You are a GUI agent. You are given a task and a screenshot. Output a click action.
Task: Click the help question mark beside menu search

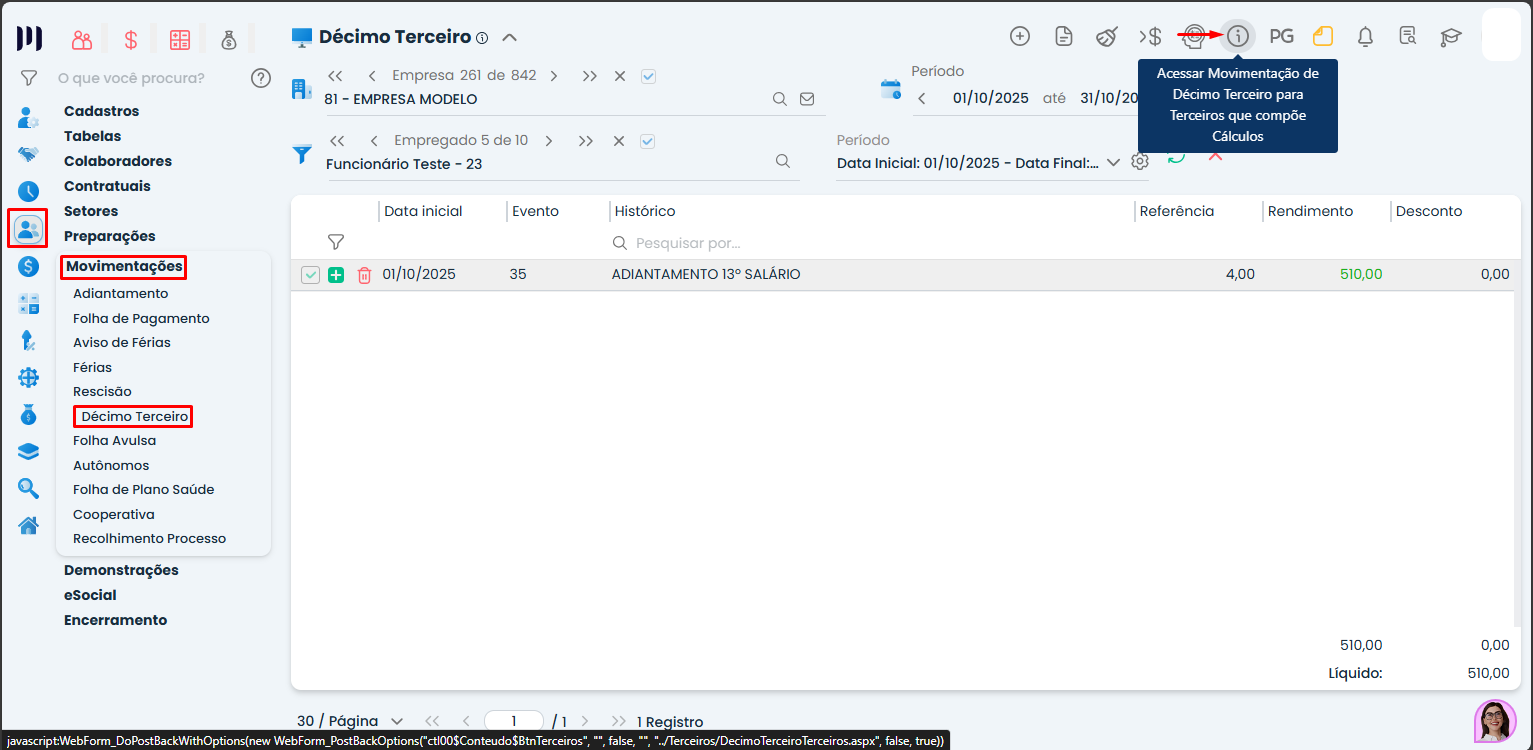pos(261,78)
